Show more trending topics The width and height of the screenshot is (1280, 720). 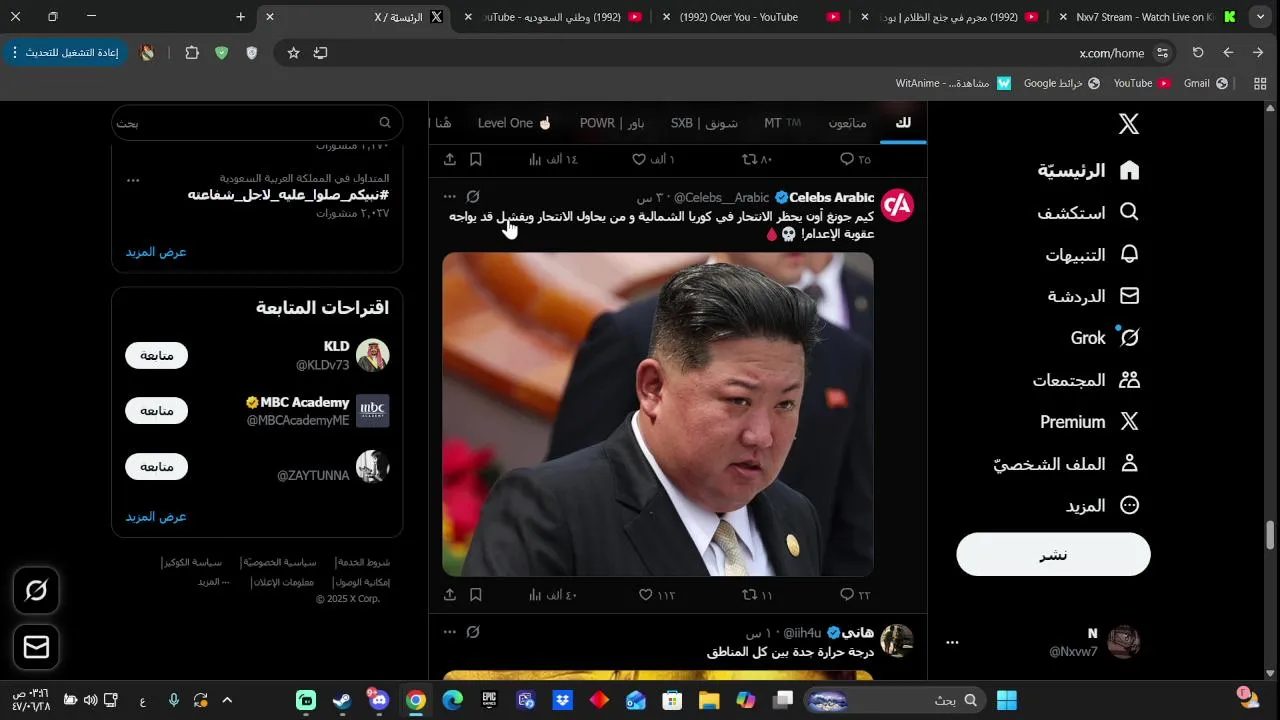(x=156, y=252)
